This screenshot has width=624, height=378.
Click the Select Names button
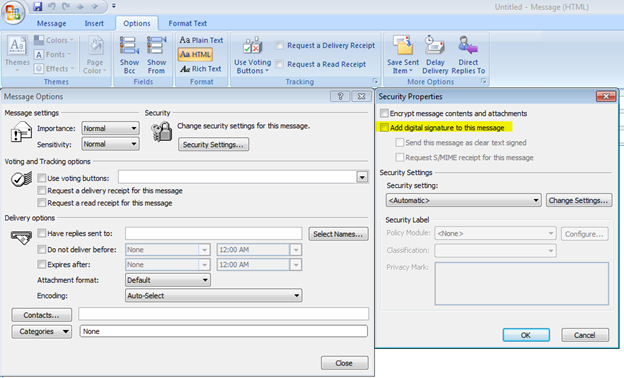(338, 234)
